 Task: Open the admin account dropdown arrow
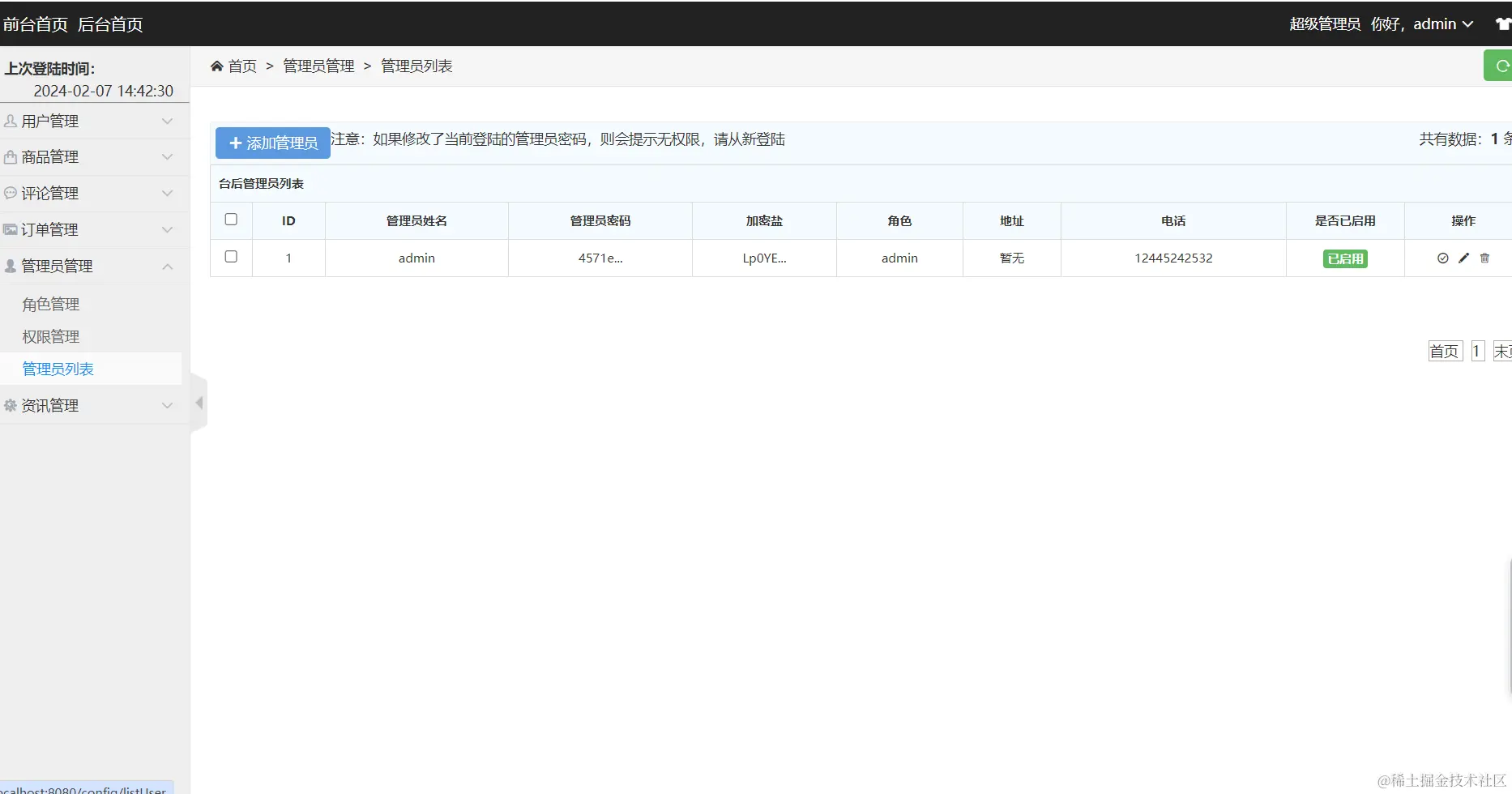pos(1467,25)
